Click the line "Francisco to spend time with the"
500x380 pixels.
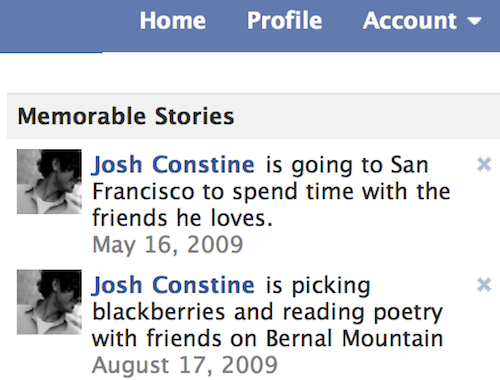pos(271,192)
